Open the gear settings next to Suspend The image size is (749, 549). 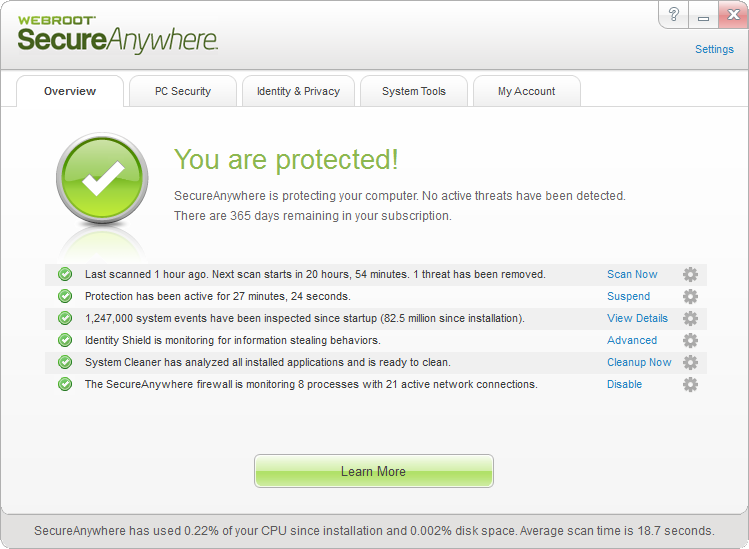[690, 296]
